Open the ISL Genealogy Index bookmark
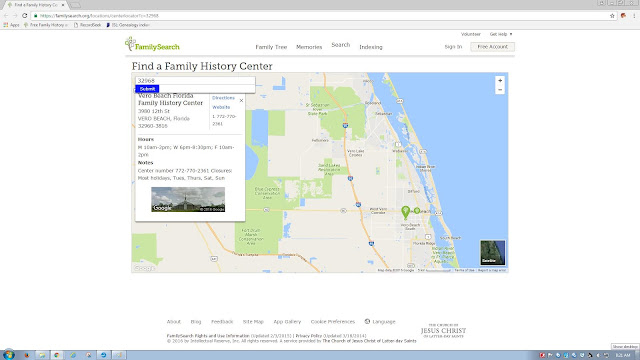This screenshot has width=640, height=360. [128, 25]
